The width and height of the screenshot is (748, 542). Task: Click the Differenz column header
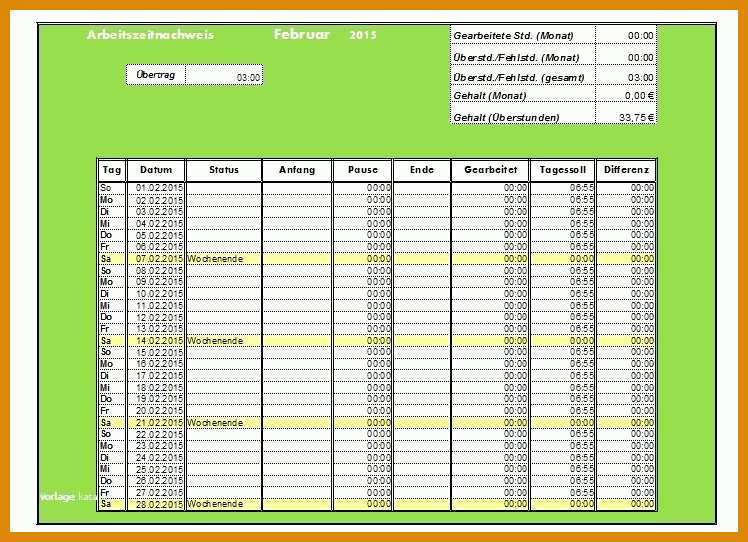pyautogui.click(x=626, y=170)
